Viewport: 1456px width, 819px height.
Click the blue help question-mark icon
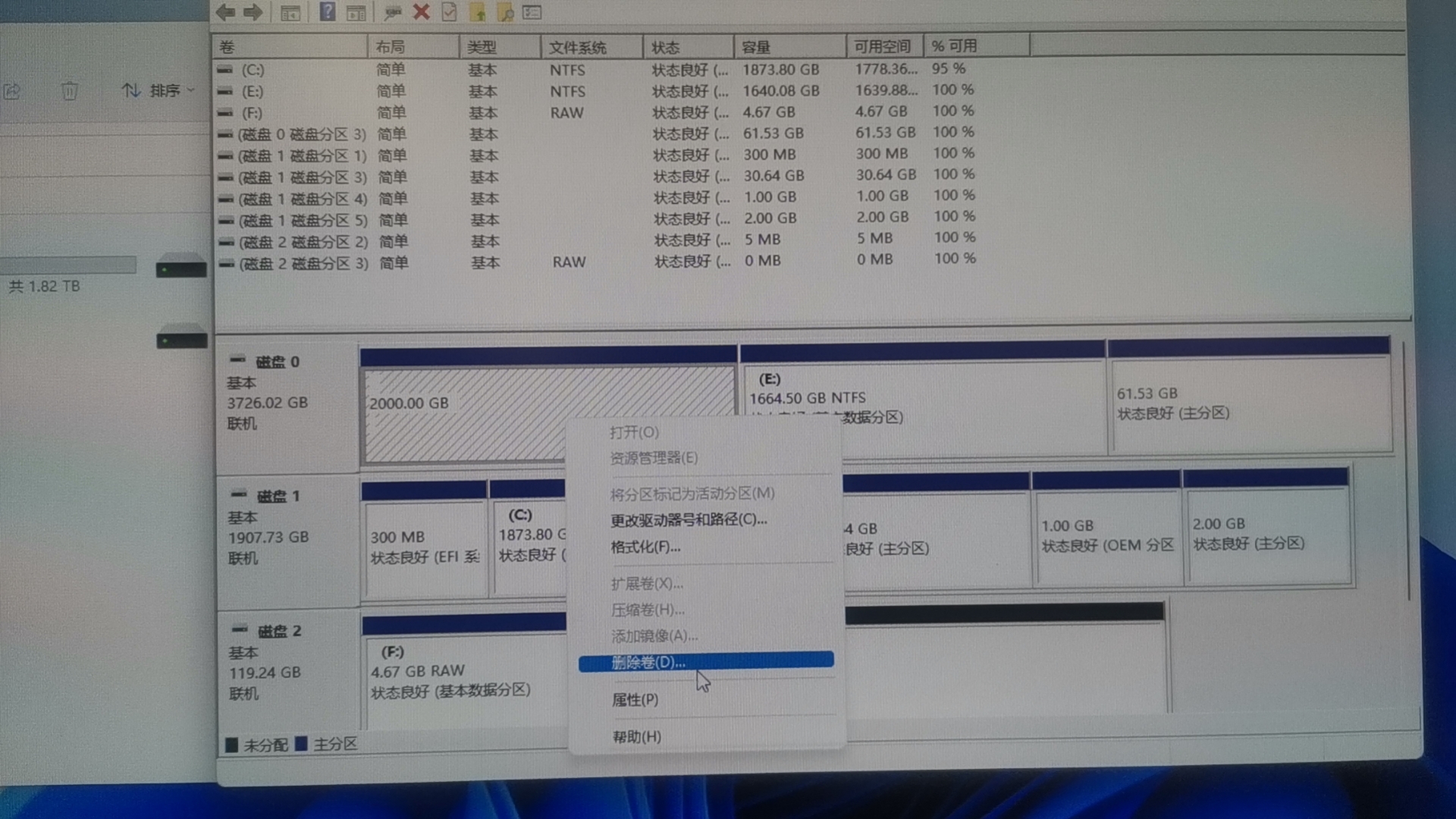[x=328, y=12]
